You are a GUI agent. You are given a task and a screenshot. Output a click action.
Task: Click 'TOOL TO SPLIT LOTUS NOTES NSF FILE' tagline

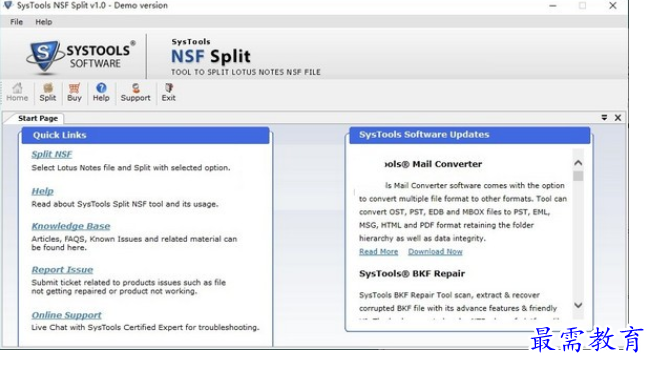[246, 72]
